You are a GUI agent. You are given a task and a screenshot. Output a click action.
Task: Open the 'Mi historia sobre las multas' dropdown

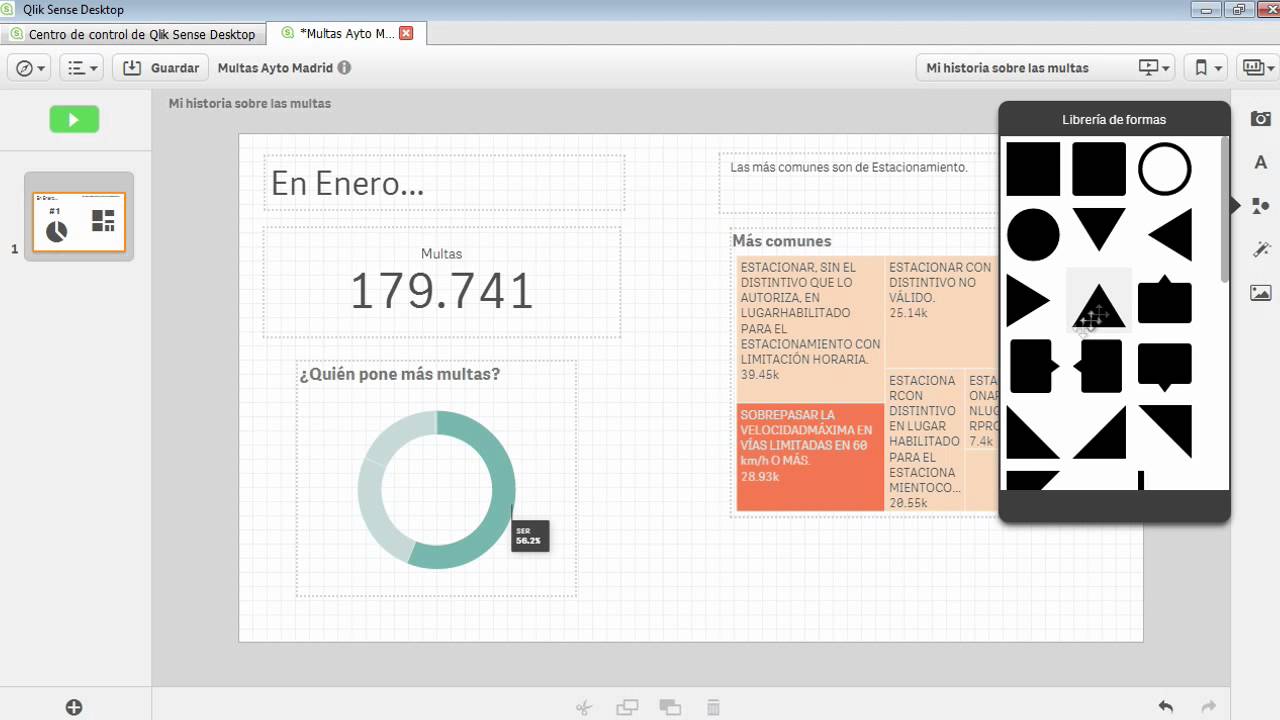coord(1047,68)
